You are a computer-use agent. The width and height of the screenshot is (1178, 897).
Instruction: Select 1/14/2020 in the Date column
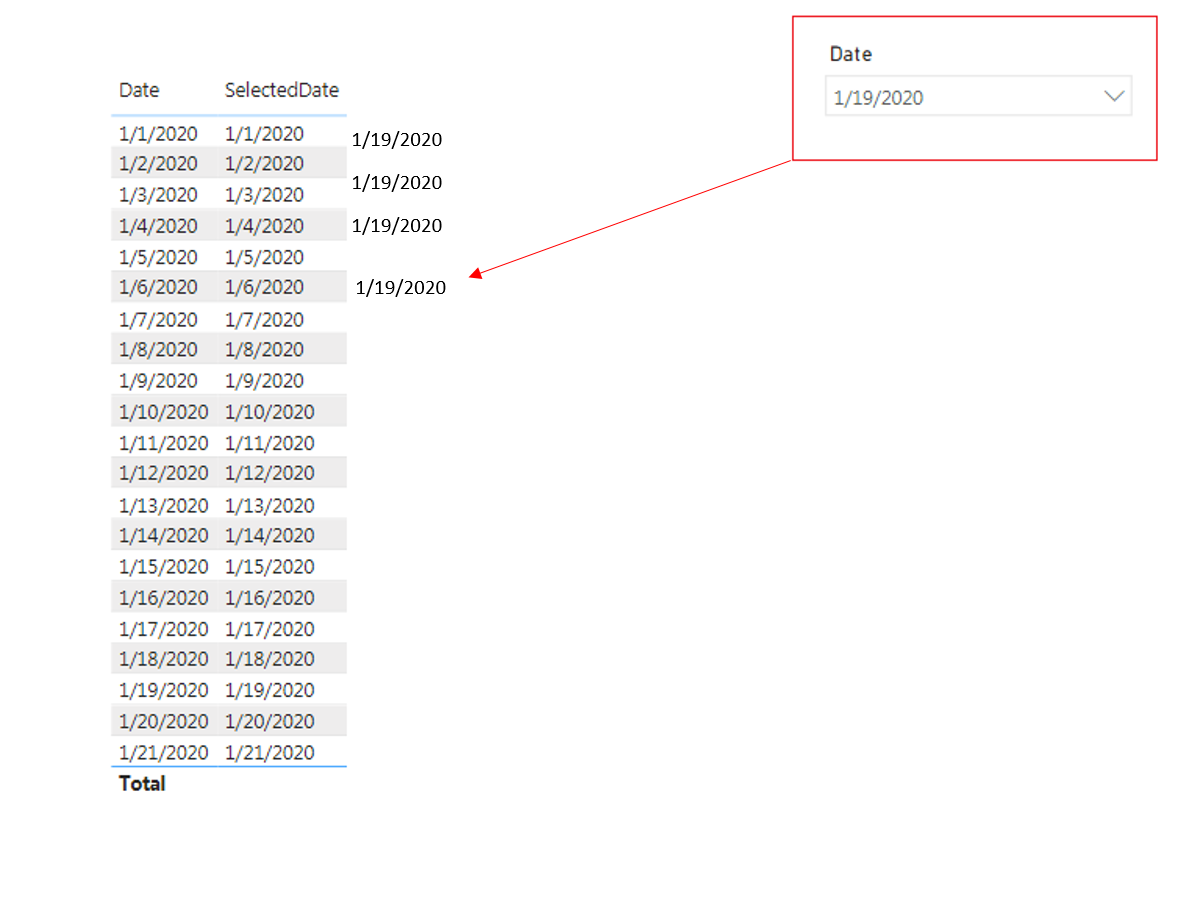tap(163, 536)
